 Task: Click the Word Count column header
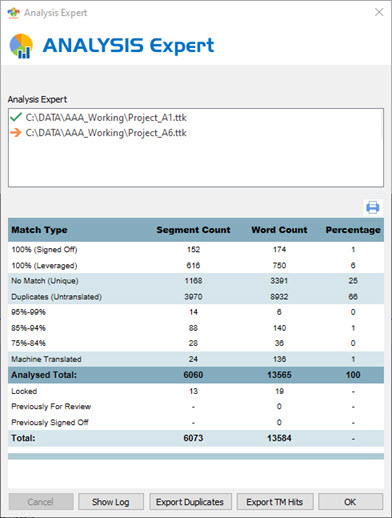coord(279,230)
